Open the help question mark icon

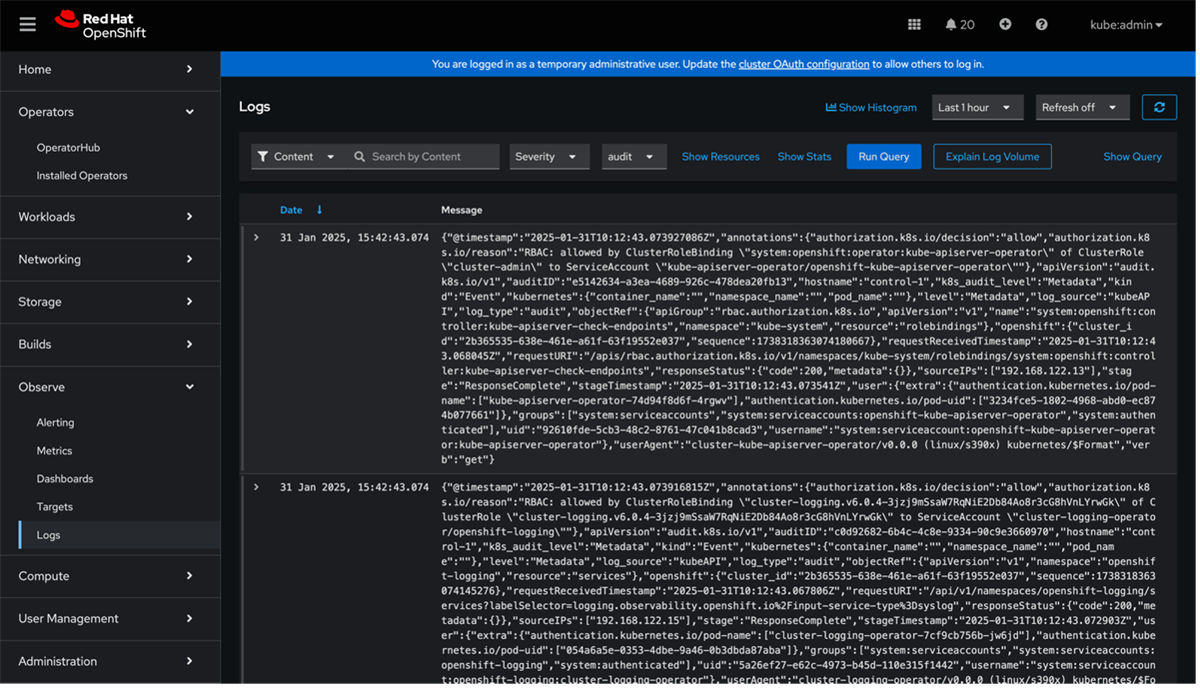[x=1040, y=23]
